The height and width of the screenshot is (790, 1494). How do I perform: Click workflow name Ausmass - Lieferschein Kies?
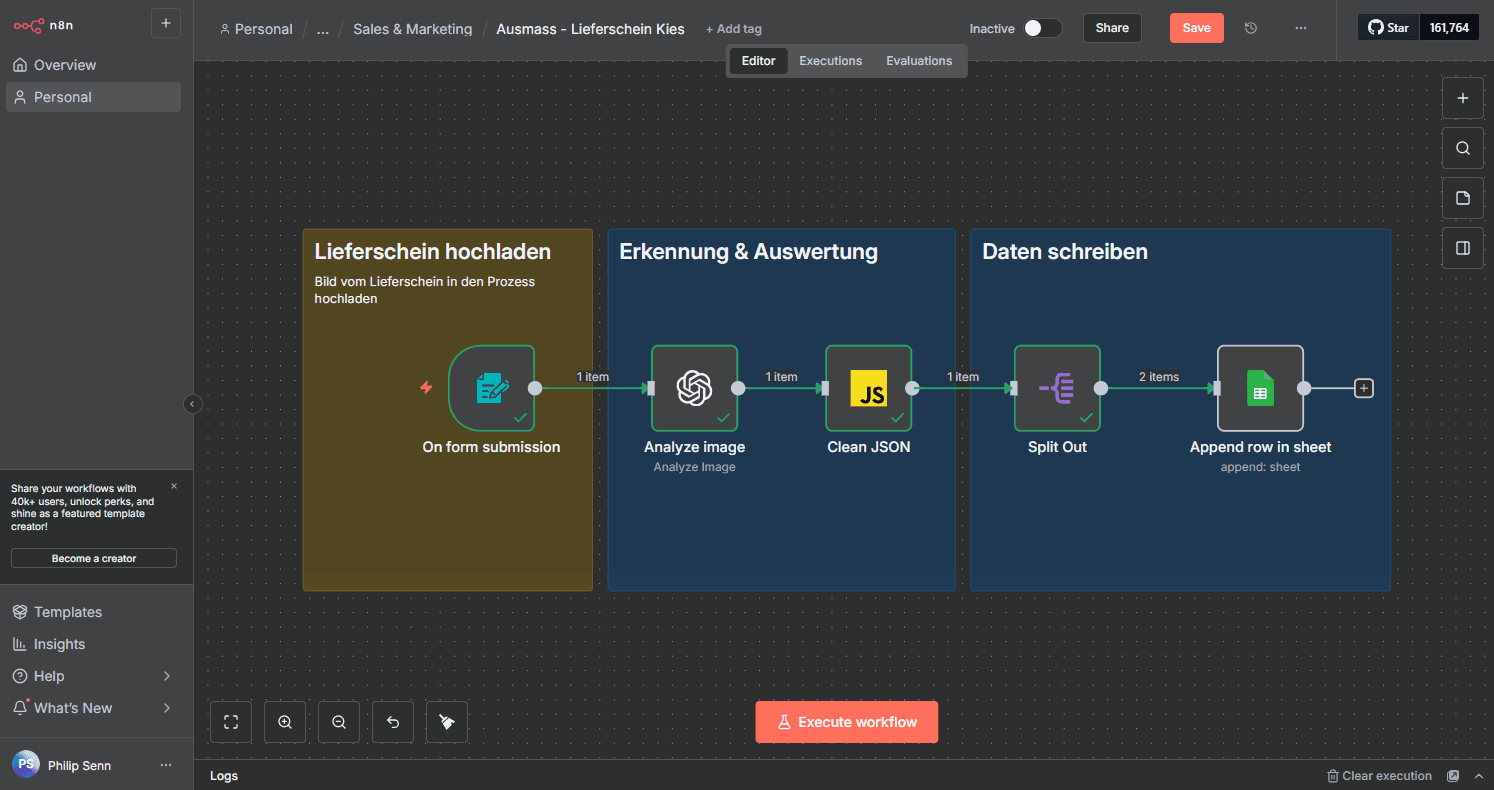pyautogui.click(x=590, y=29)
